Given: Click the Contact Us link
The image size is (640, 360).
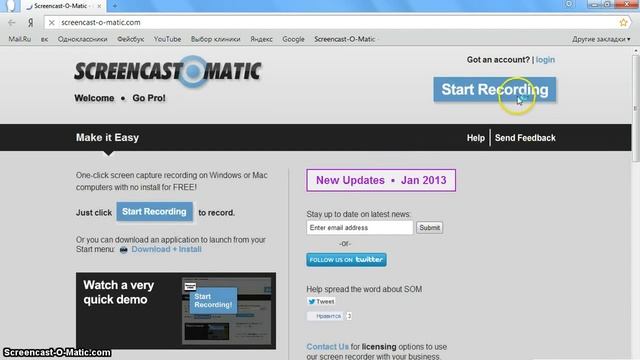Looking at the screenshot, I should click(327, 347).
